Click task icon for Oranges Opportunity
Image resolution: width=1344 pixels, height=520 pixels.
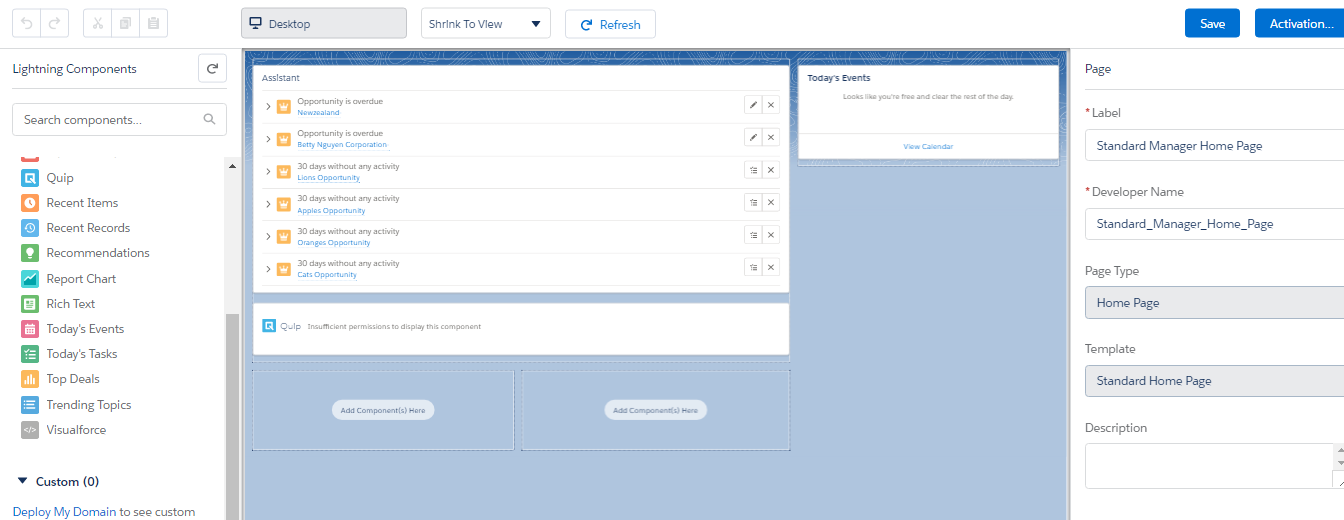[753, 235]
